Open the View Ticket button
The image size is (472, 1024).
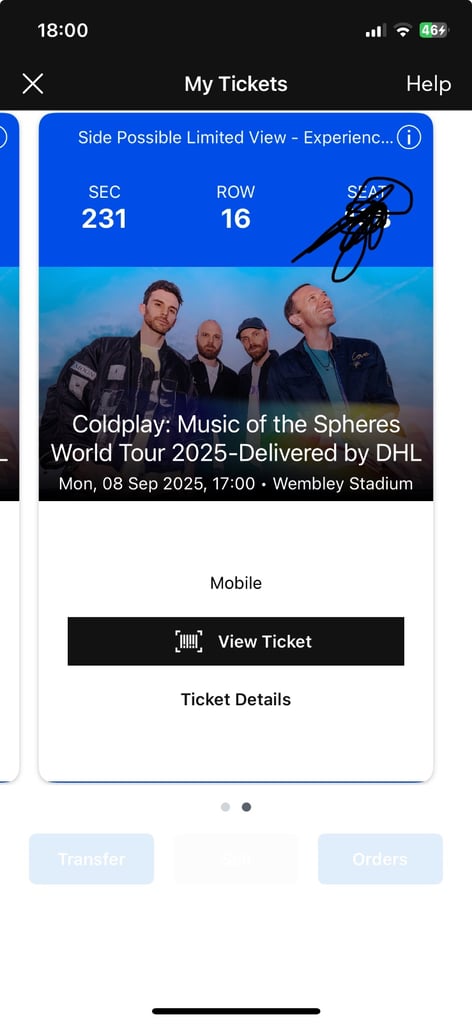click(x=236, y=641)
